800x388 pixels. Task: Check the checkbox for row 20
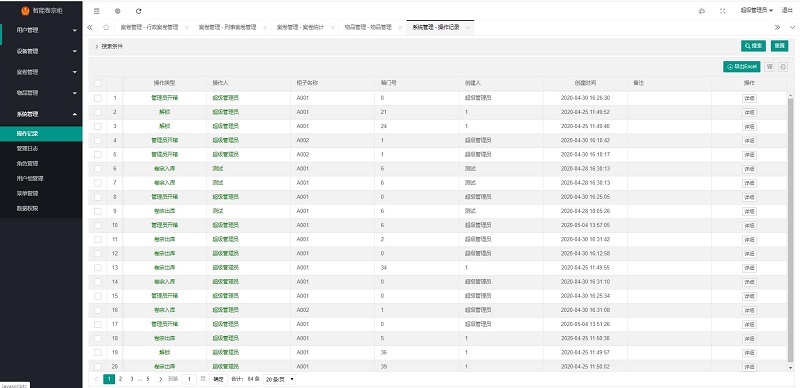(97, 367)
